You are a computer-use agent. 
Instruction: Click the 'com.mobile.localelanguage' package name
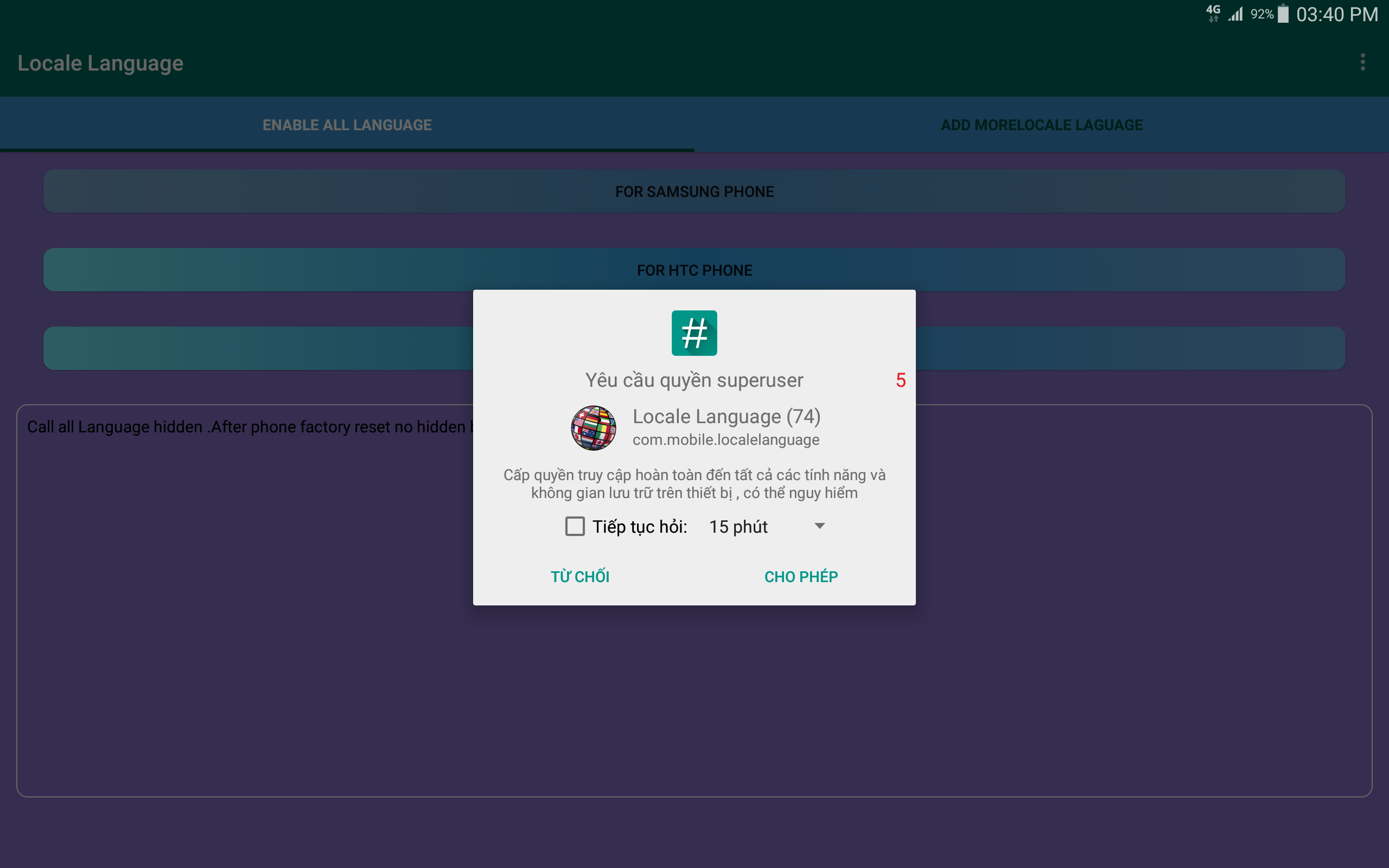coord(725,440)
